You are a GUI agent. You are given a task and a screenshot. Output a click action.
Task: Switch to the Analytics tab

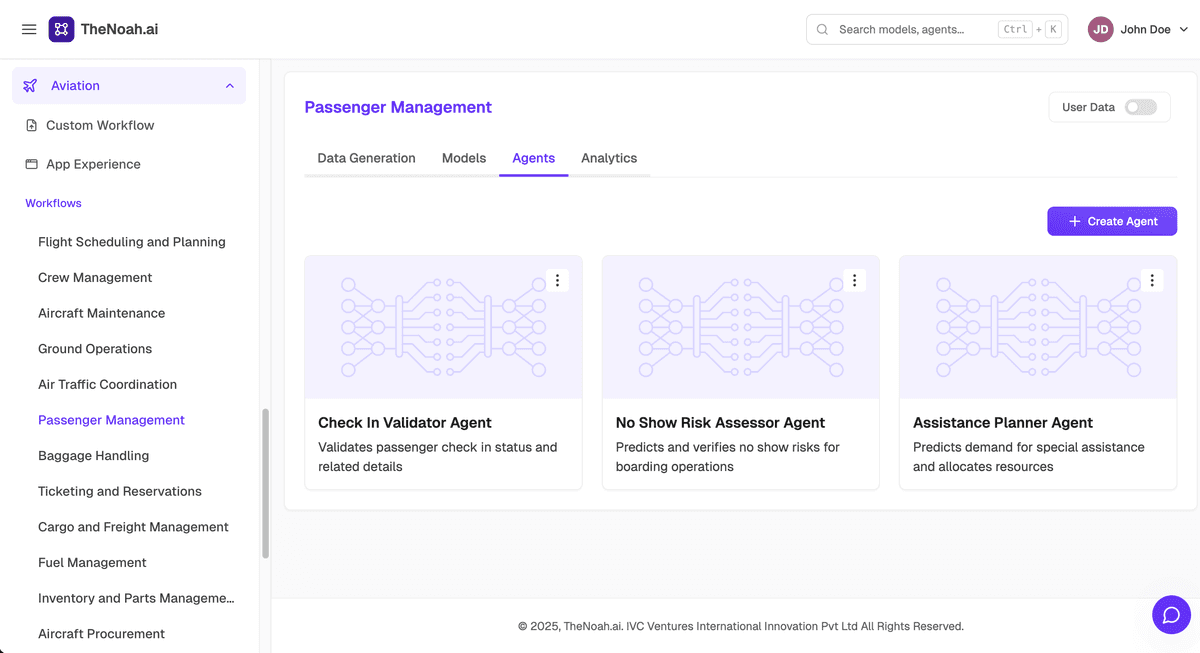[609, 158]
